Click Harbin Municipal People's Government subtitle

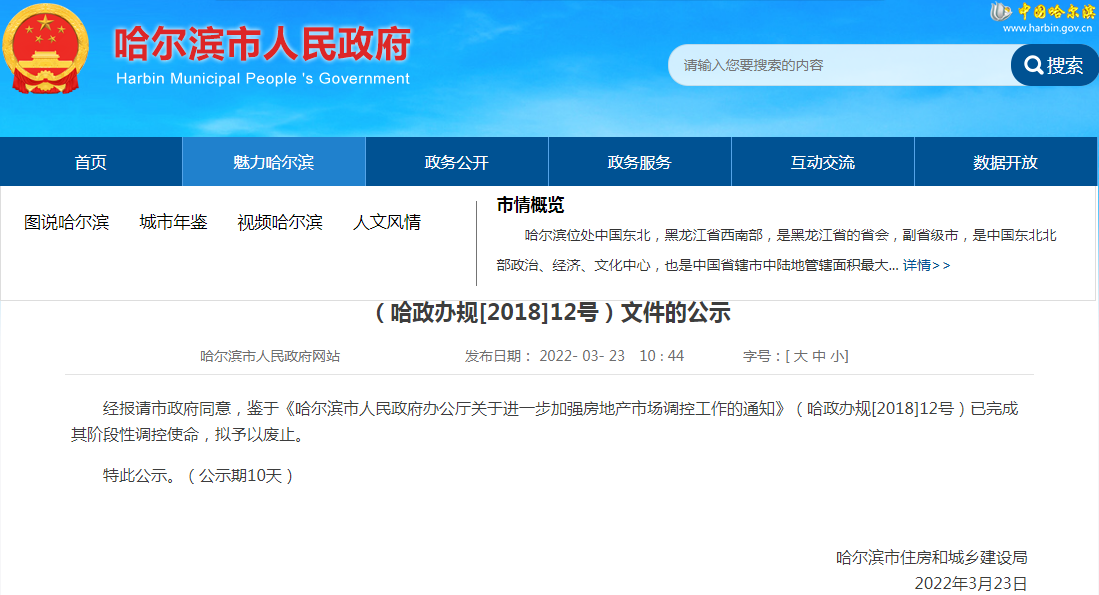[x=263, y=78]
